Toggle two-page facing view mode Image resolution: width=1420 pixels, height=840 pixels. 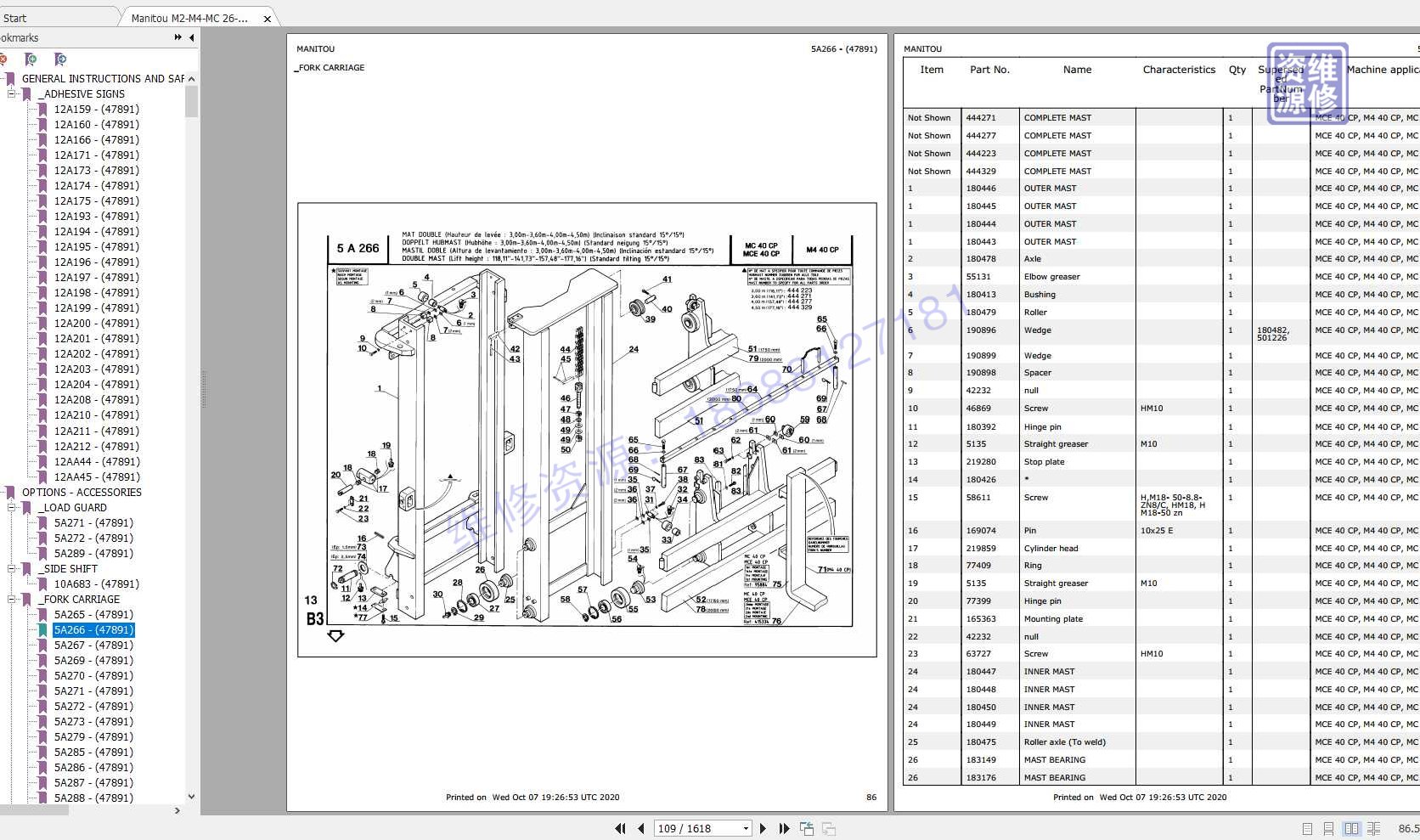point(1351,828)
